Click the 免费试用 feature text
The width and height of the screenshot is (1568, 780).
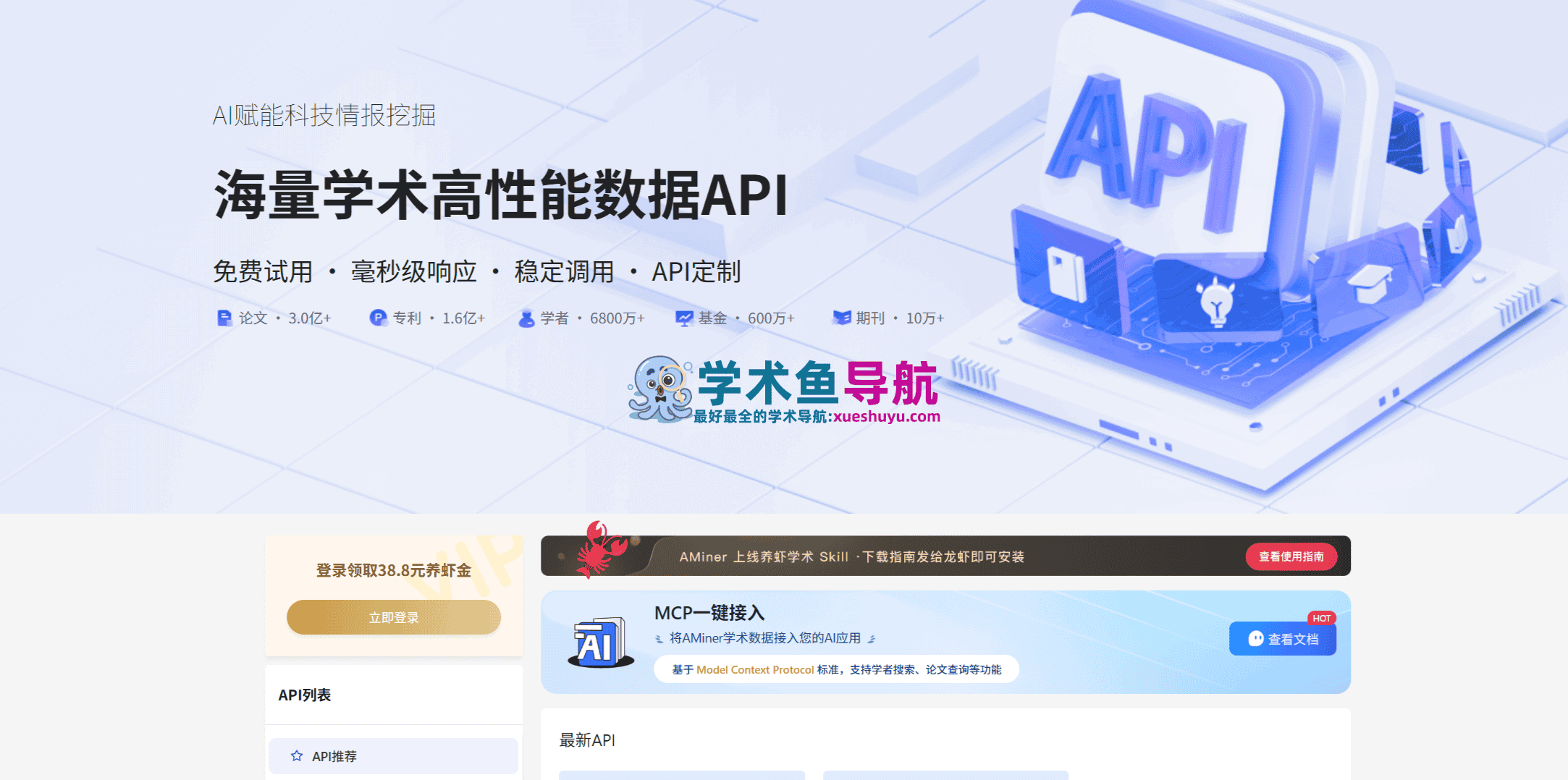point(263,272)
